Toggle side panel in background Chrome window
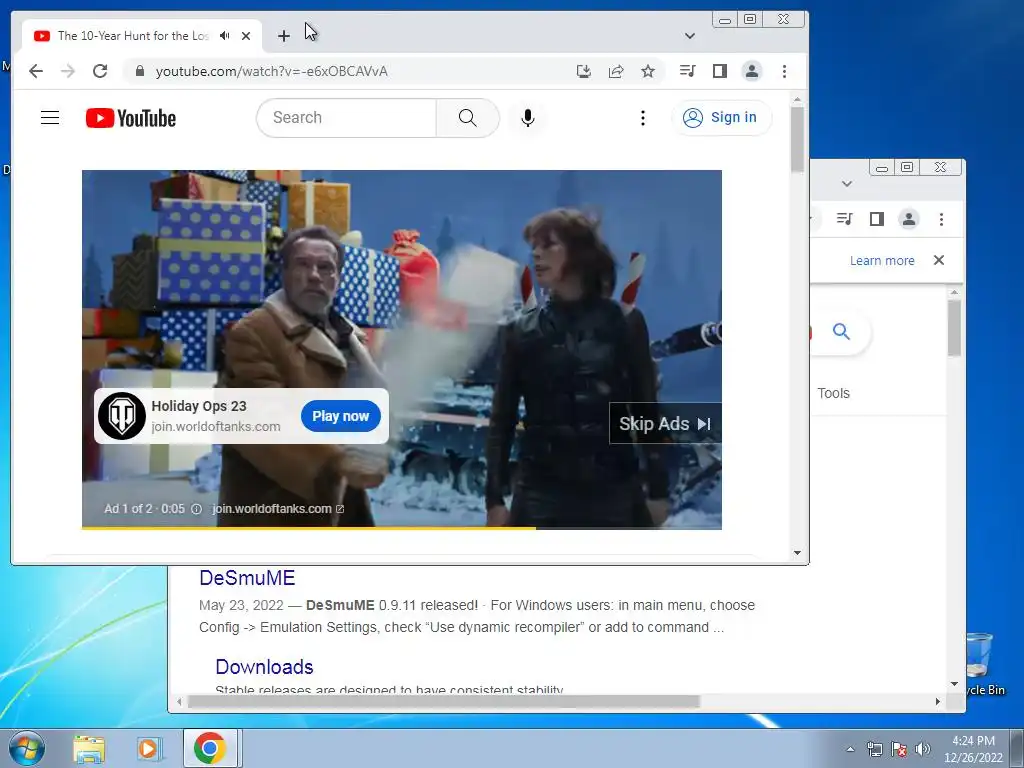The image size is (1024, 768). (x=876, y=219)
